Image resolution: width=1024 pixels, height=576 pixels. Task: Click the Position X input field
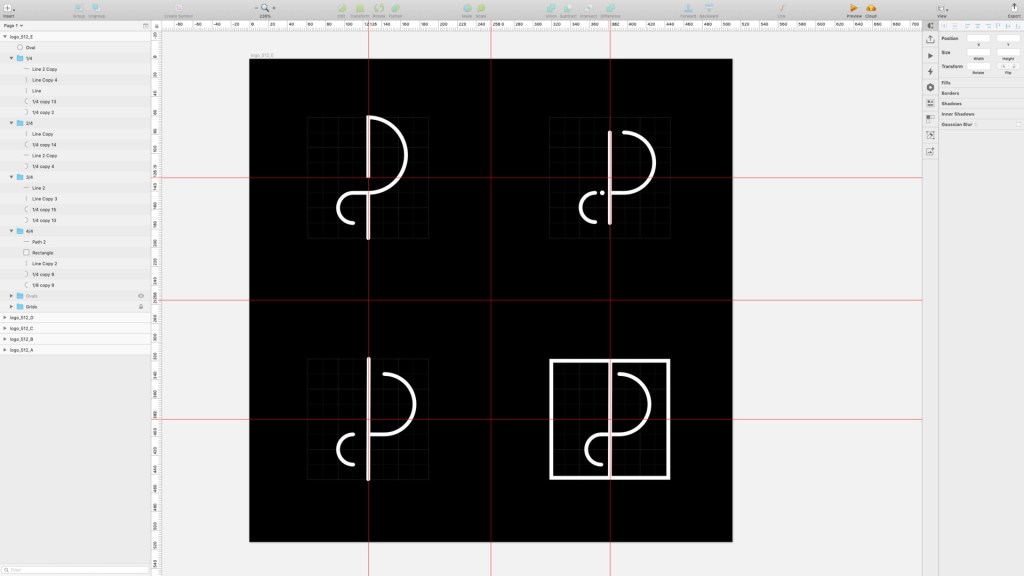978,39
